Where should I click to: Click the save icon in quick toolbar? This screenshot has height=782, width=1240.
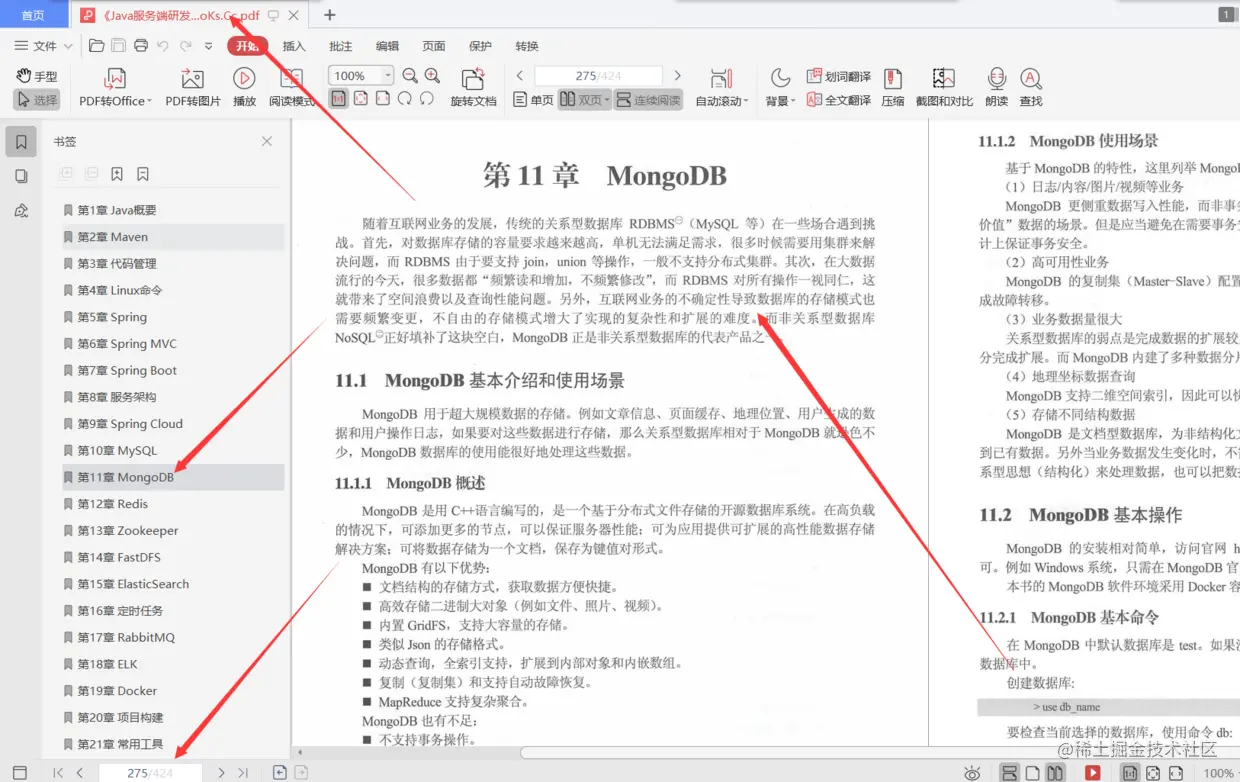pos(119,46)
